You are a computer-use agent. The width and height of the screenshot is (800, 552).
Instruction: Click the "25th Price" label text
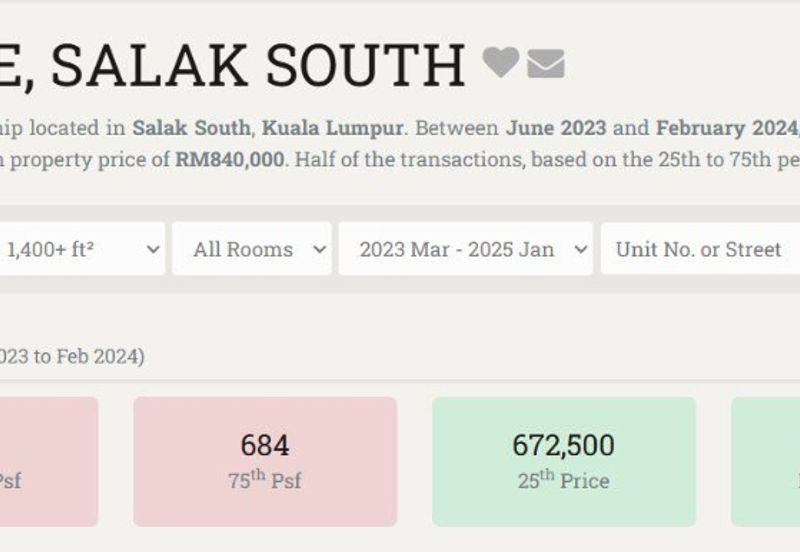pos(563,481)
